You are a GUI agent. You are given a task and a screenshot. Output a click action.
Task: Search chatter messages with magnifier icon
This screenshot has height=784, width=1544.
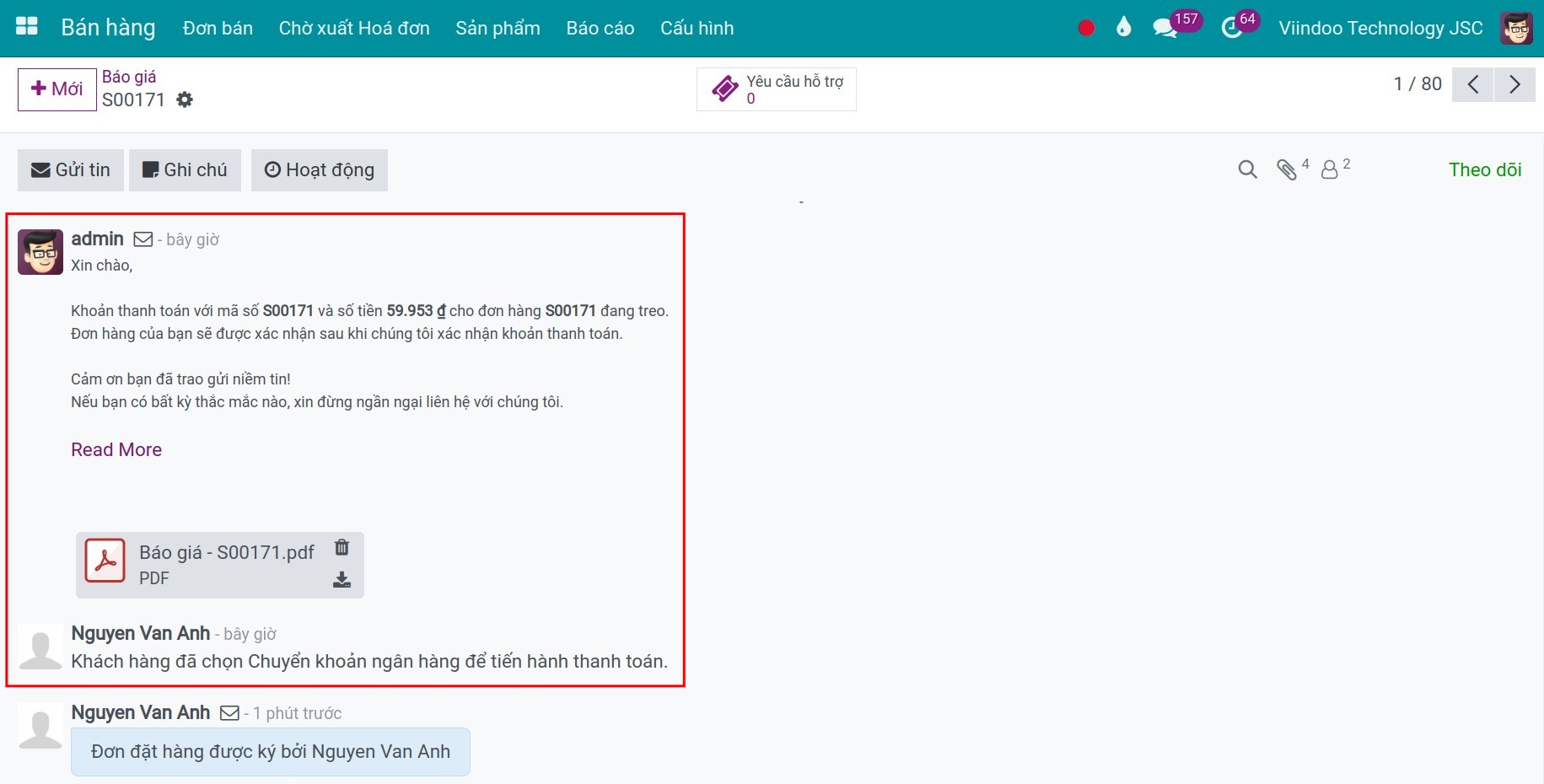click(x=1247, y=170)
